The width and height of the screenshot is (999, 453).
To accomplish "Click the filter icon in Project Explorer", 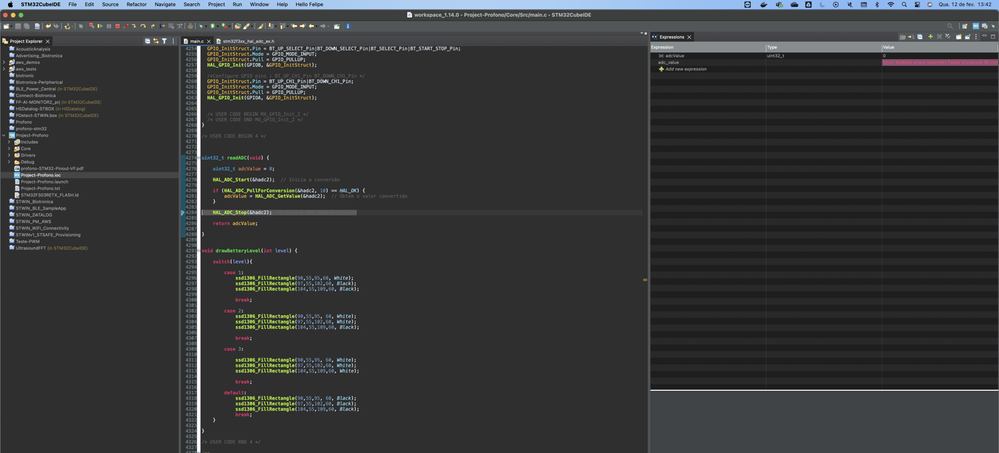I will [164, 41].
